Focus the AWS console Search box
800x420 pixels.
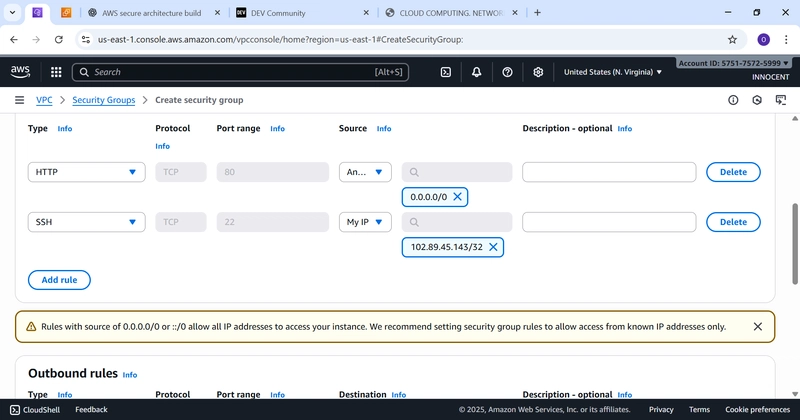pyautogui.click(x=240, y=72)
